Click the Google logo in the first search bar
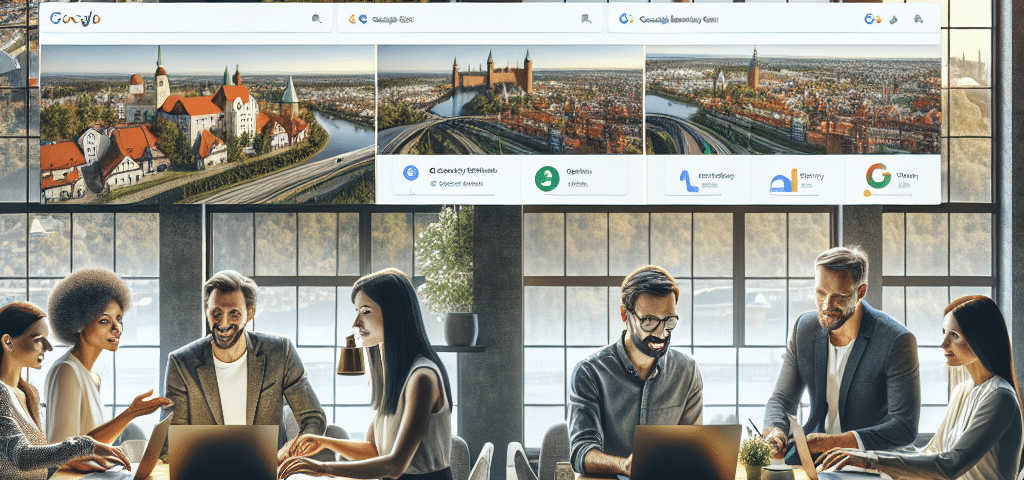 point(75,19)
